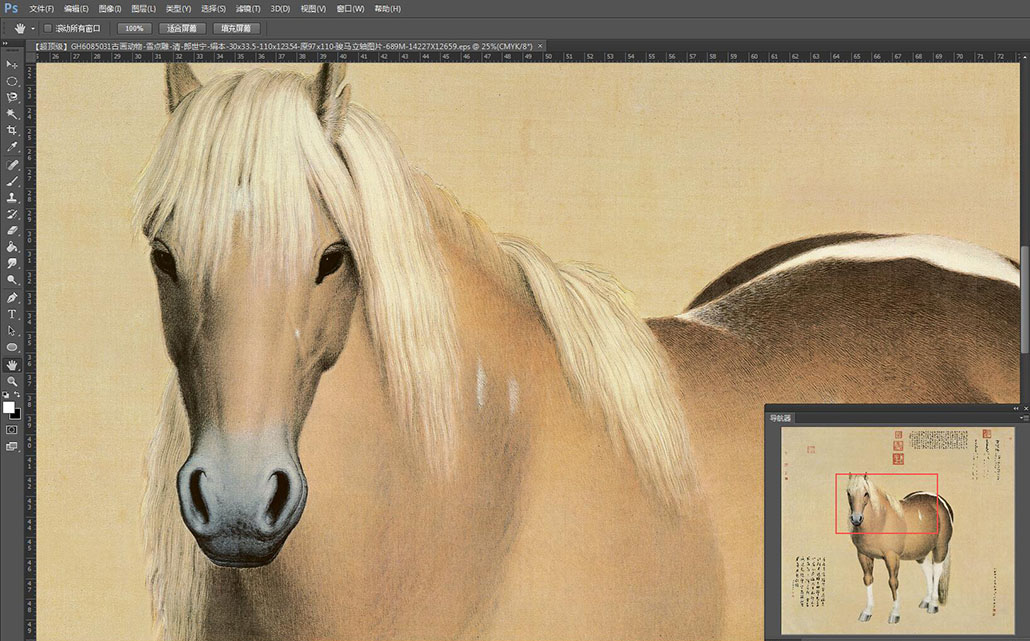The height and width of the screenshot is (641, 1030).
Task: Open the 视图(V) menu
Action: coord(313,9)
